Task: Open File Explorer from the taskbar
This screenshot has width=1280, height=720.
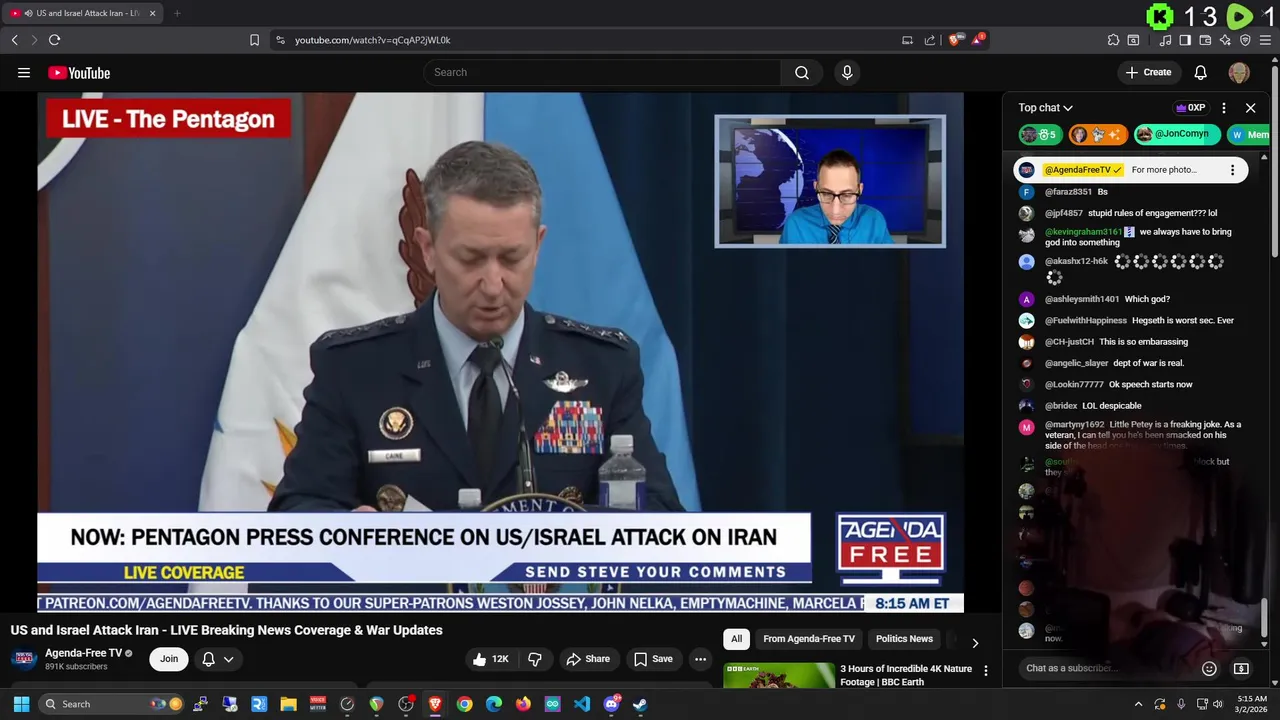Action: click(289, 704)
